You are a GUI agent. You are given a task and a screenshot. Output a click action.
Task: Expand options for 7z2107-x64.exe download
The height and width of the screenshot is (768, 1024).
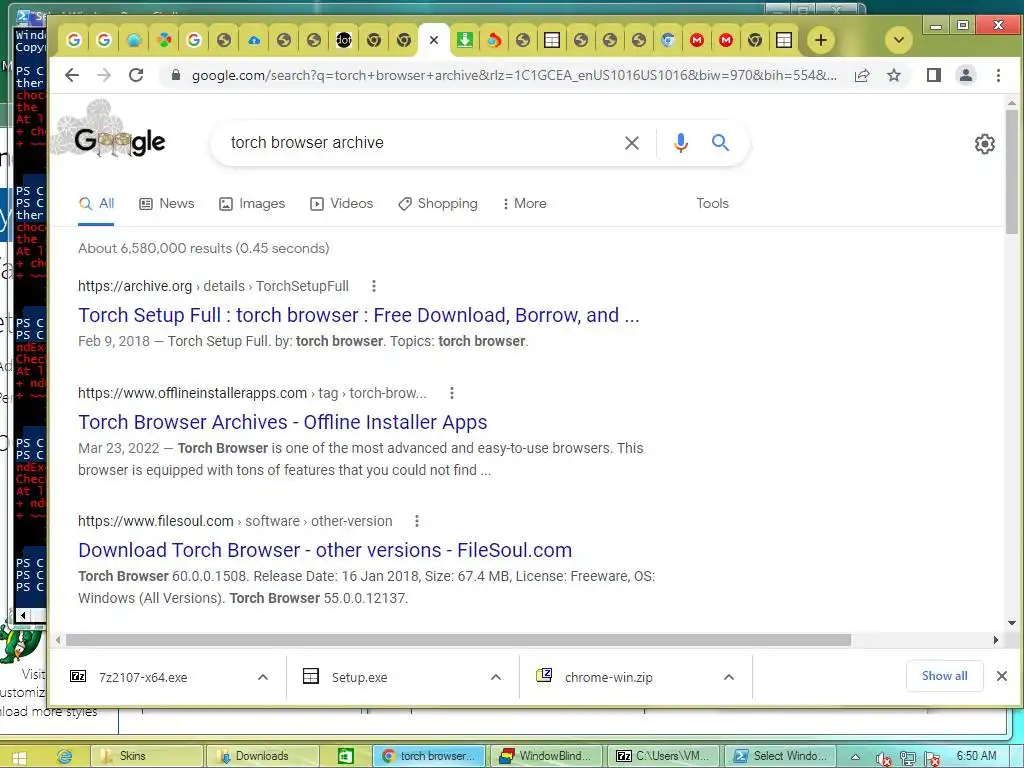[263, 677]
